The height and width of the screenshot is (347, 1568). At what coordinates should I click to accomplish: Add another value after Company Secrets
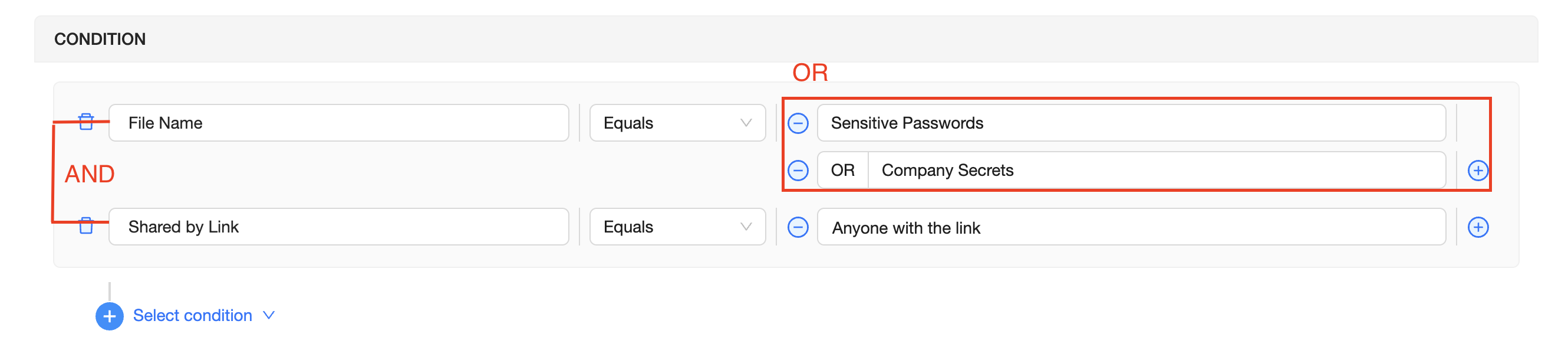[1477, 170]
